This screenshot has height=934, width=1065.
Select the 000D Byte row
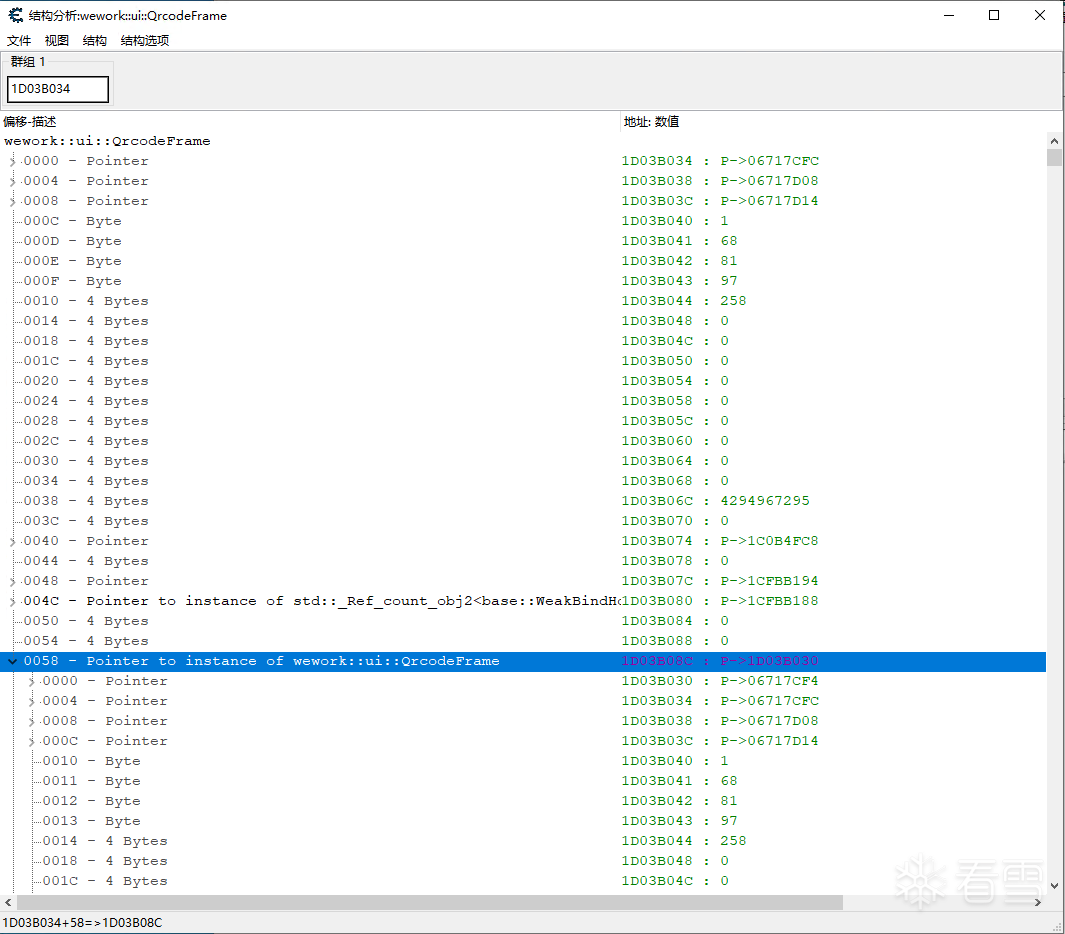[x=523, y=241]
